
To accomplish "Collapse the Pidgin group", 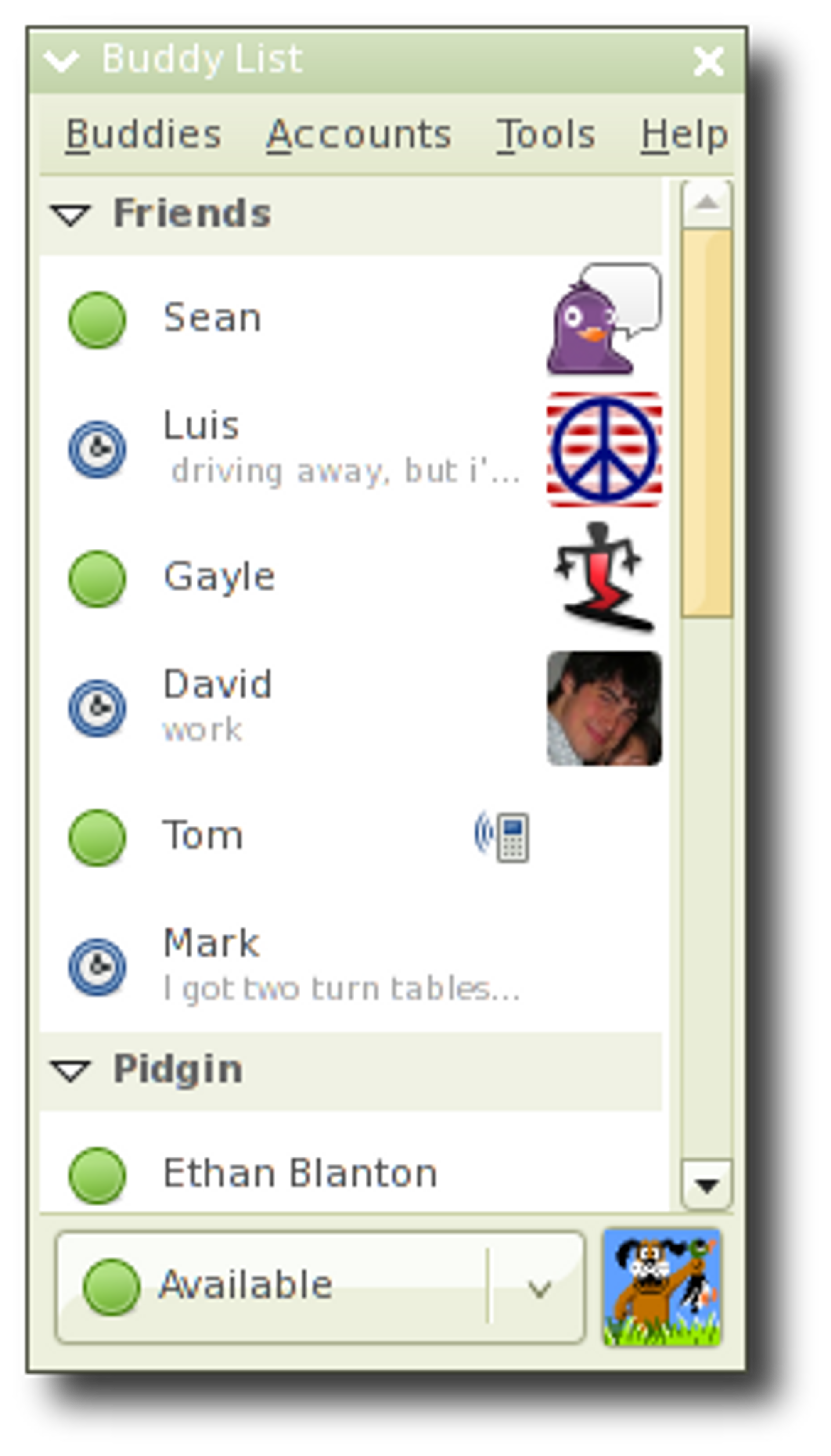I will click(x=71, y=1071).
